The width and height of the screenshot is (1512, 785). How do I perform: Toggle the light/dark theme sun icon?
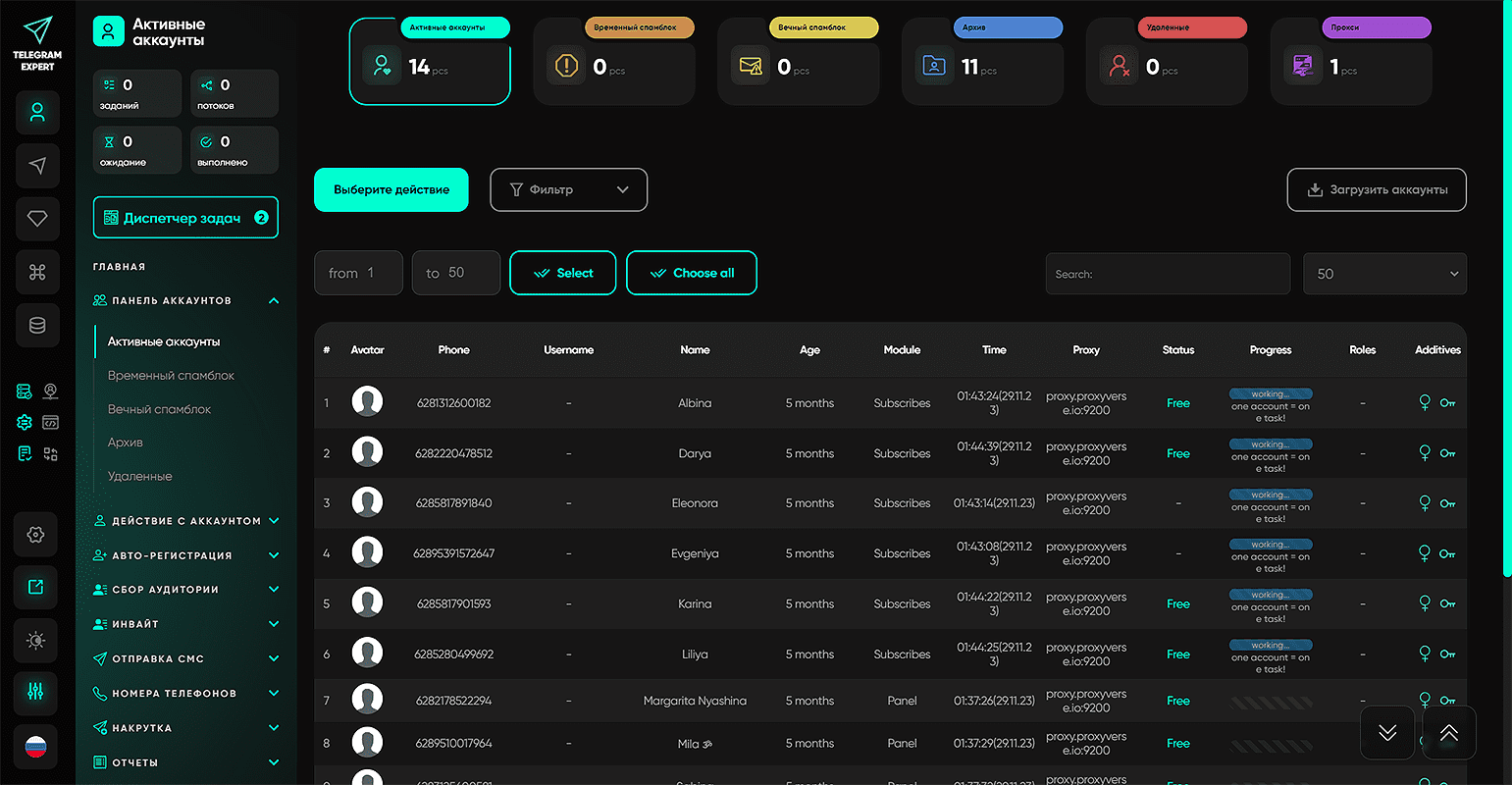pyautogui.click(x=36, y=640)
